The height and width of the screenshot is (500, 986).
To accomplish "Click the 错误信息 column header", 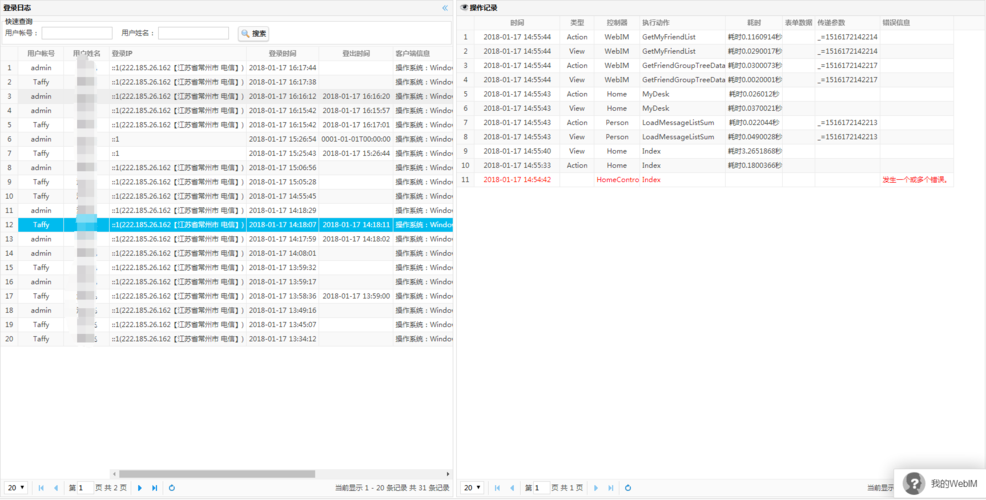I will point(917,23).
